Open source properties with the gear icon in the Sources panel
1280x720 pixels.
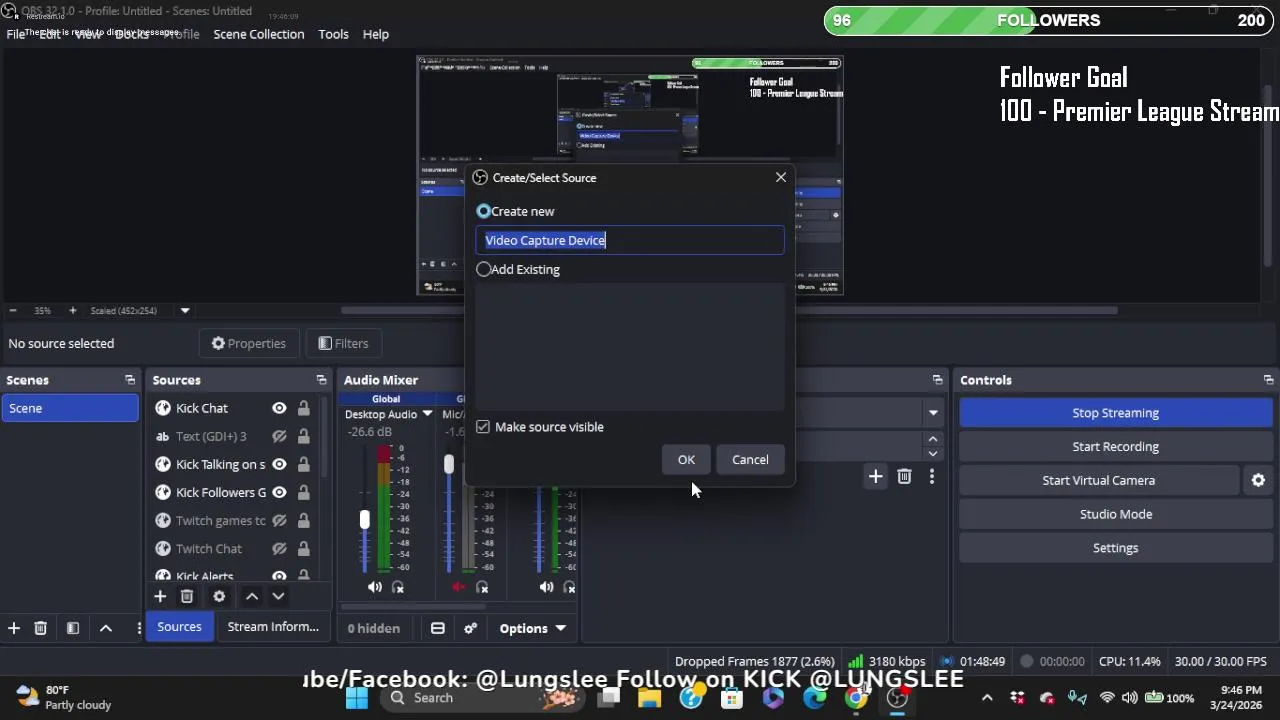click(x=219, y=596)
